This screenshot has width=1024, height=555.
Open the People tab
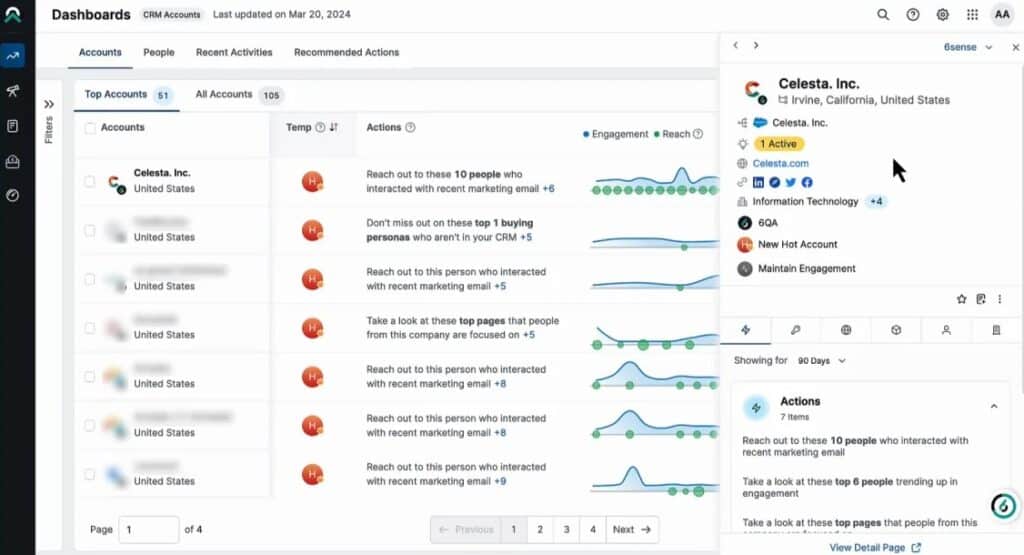(x=159, y=52)
